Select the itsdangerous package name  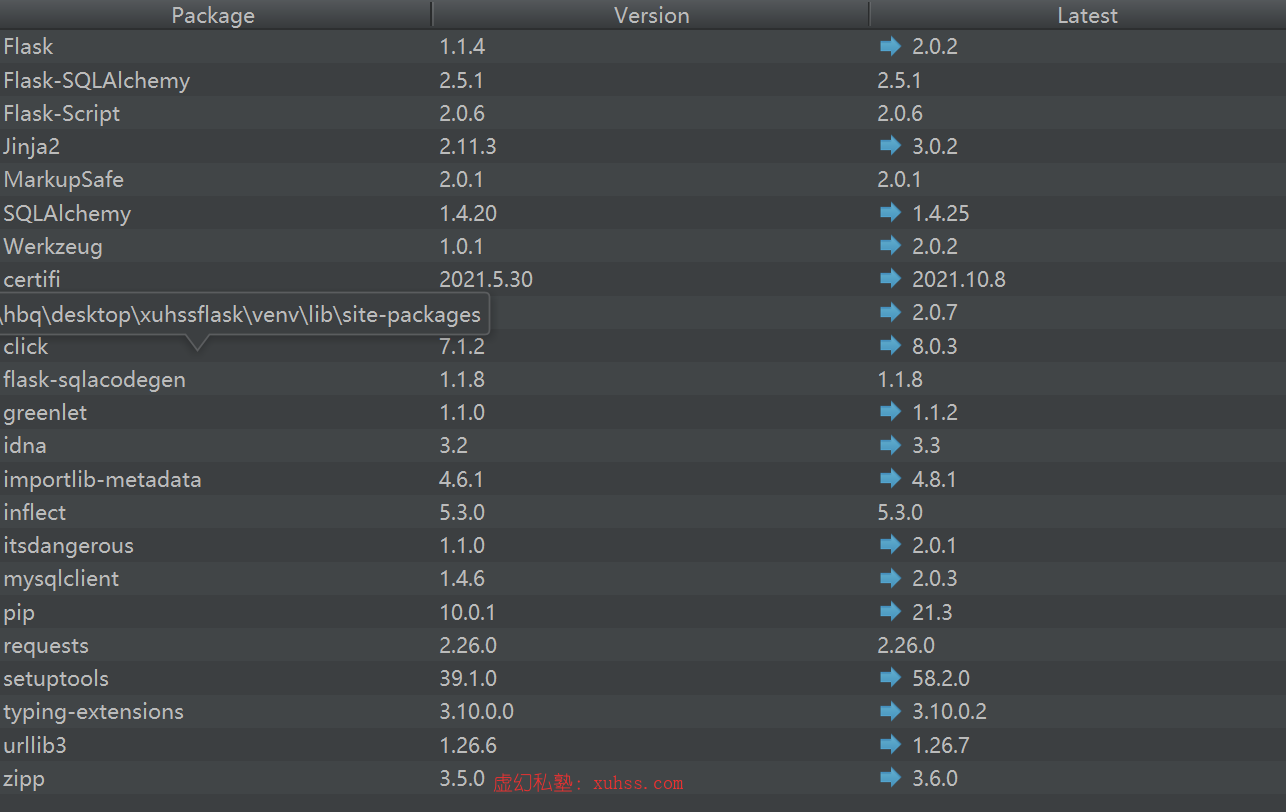tap(68, 546)
